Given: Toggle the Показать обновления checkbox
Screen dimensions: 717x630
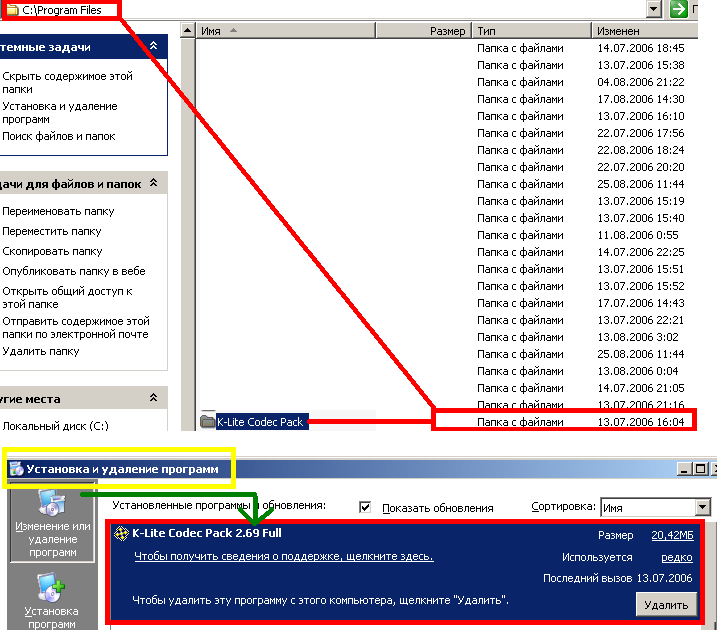Looking at the screenshot, I should (x=365, y=507).
